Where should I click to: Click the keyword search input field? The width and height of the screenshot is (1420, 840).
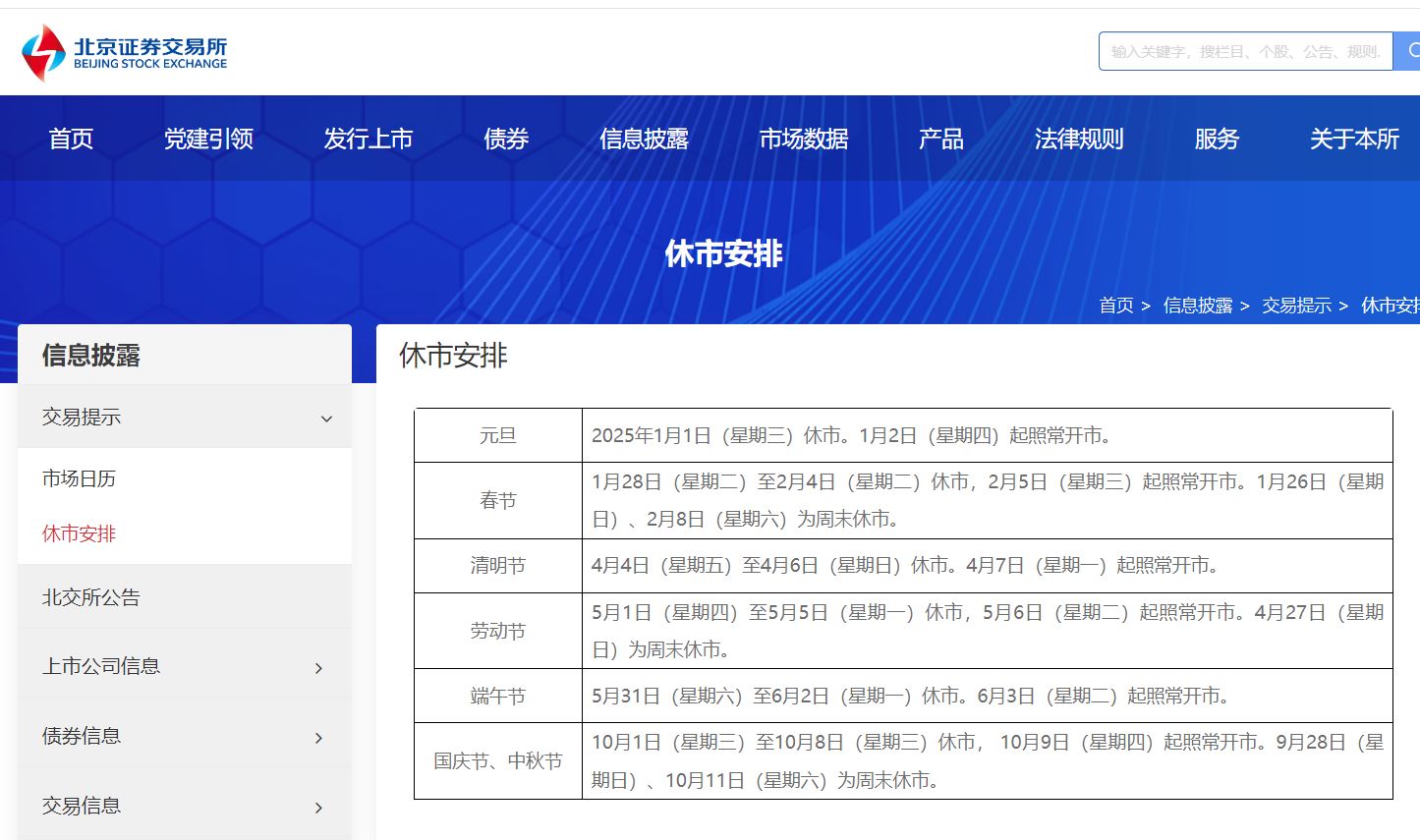tap(1243, 51)
